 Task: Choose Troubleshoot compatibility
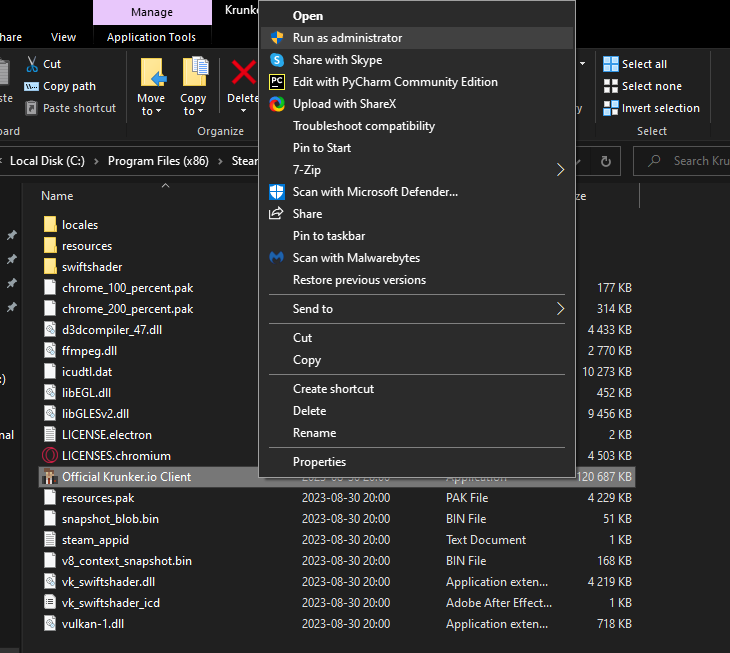point(417,126)
